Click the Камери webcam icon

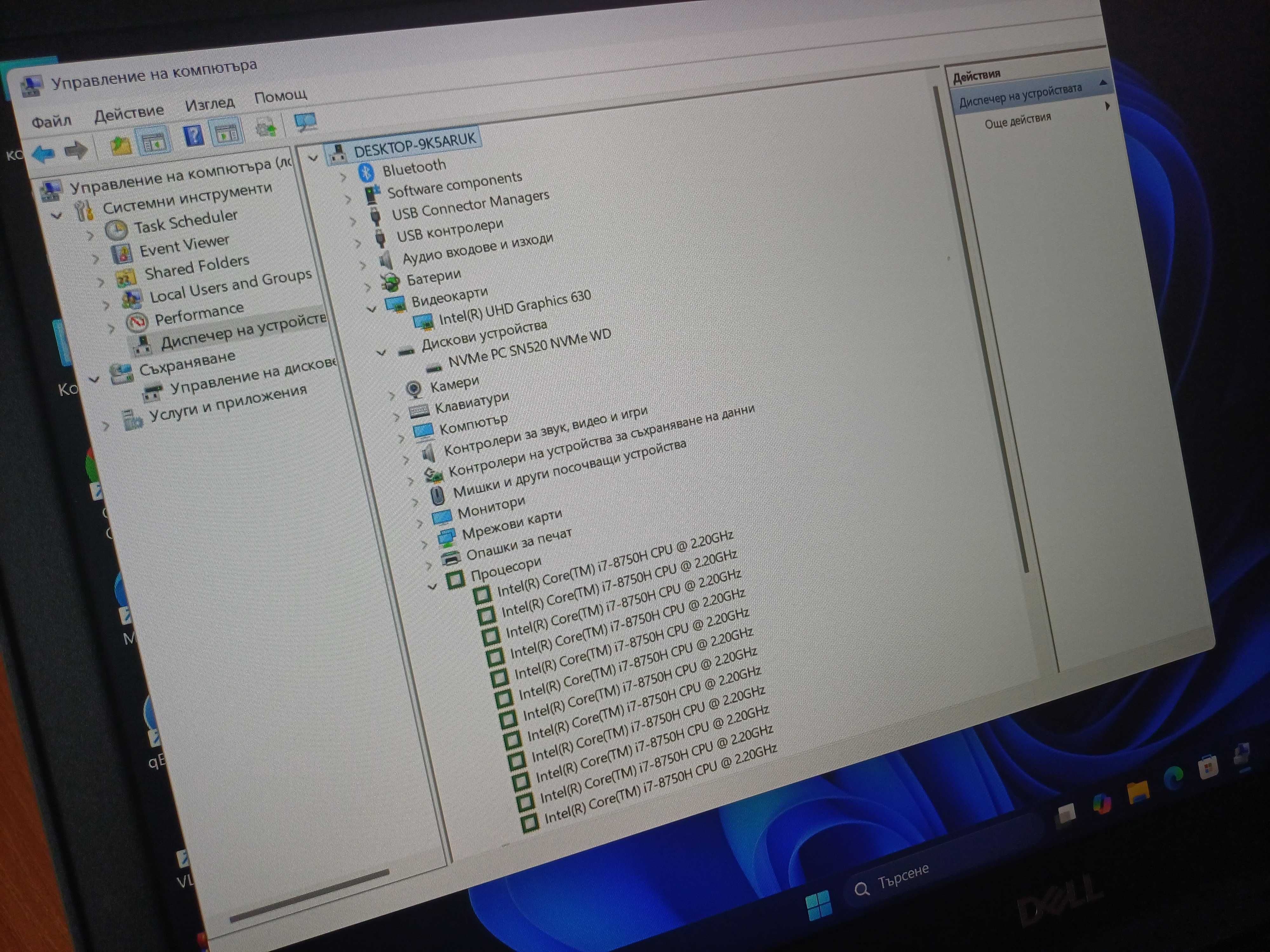tap(413, 390)
